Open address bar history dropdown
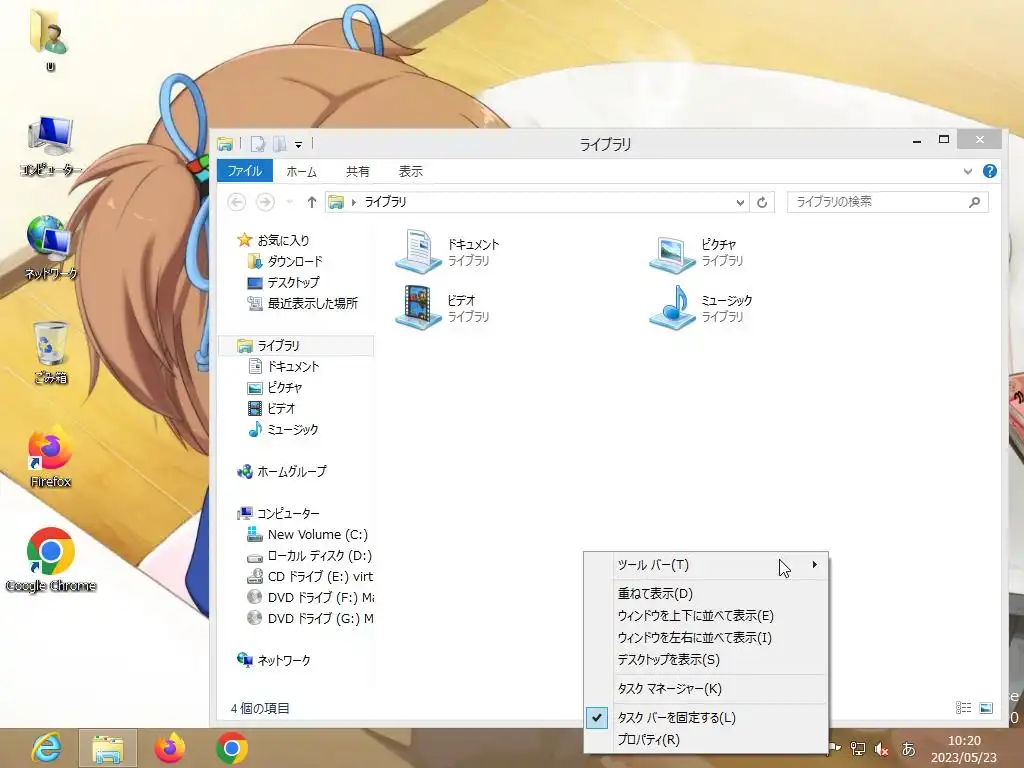This screenshot has height=768, width=1024. coord(740,202)
